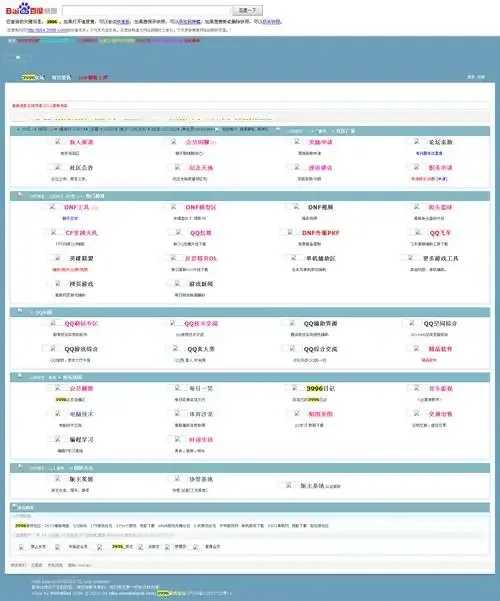This screenshot has width=500, height=601.
Task: Collapse the section containing 版主发展 forums
Action: (20, 467)
